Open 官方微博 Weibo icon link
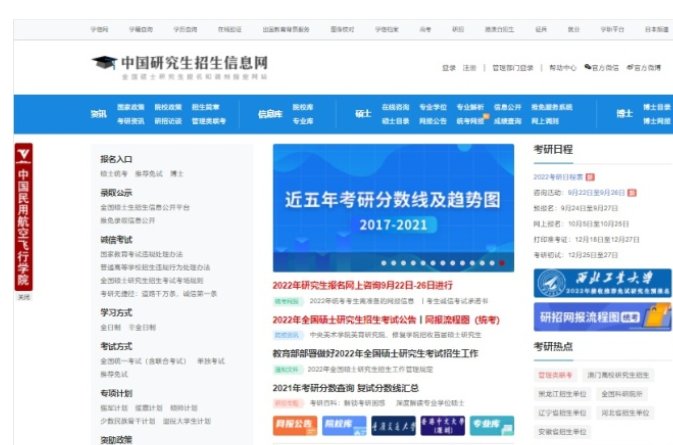The height and width of the screenshot is (445, 673). [643, 67]
